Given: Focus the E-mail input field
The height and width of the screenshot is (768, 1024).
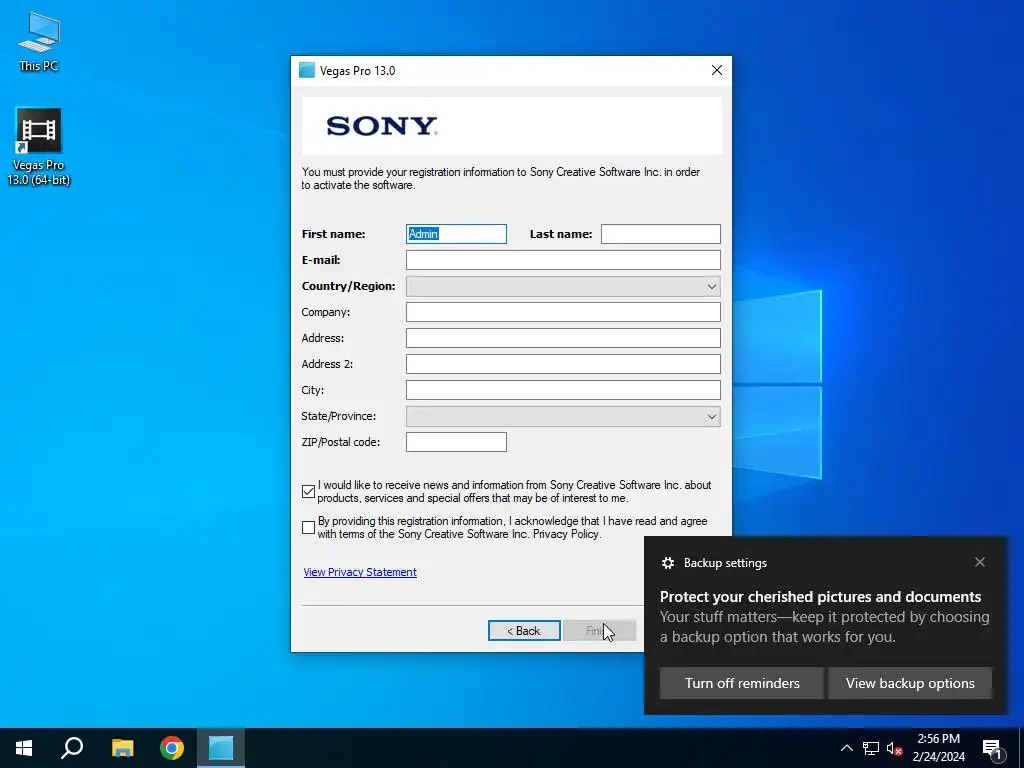Looking at the screenshot, I should [x=563, y=260].
